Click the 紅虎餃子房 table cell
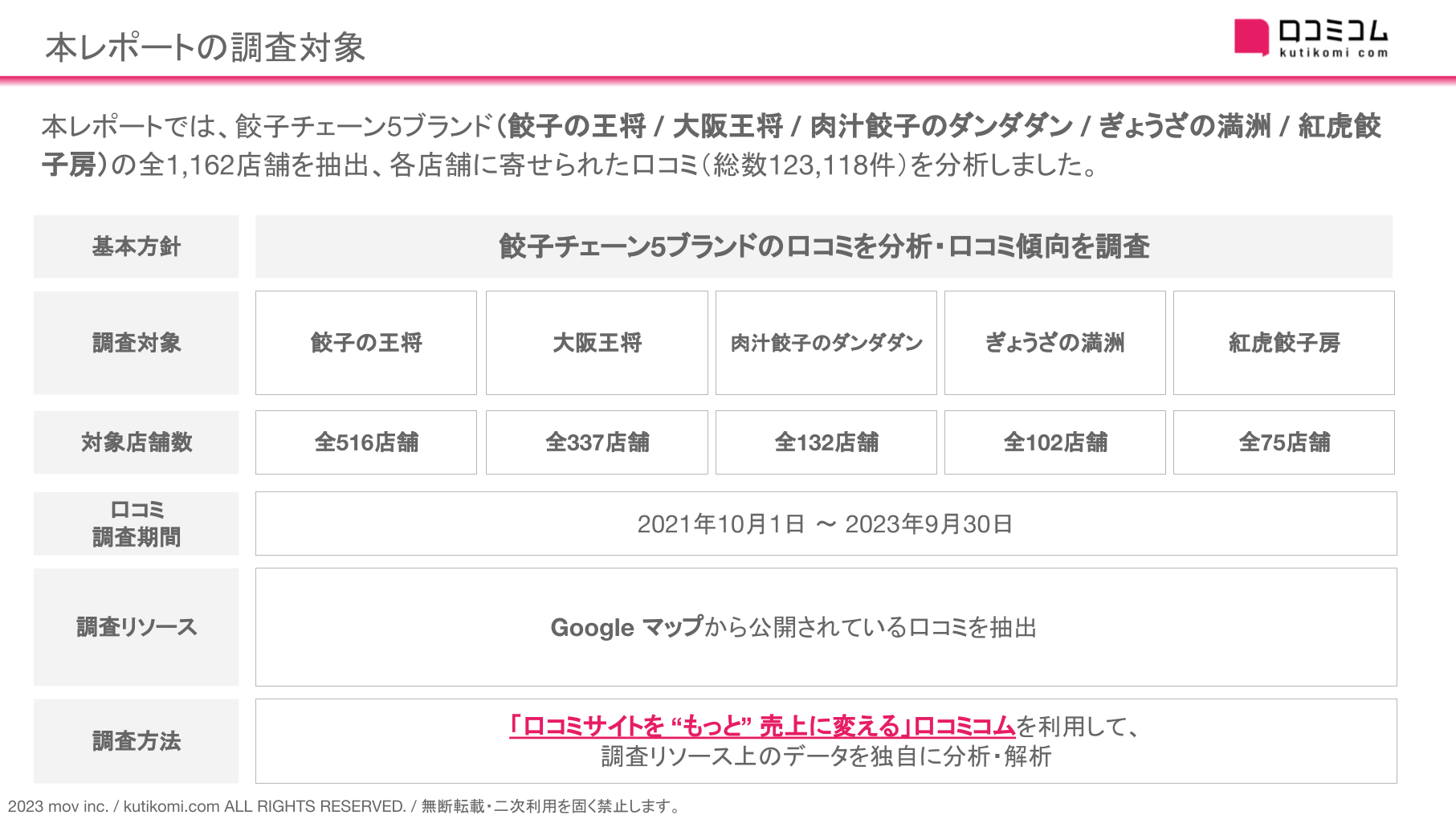1456x819 pixels. point(1284,343)
